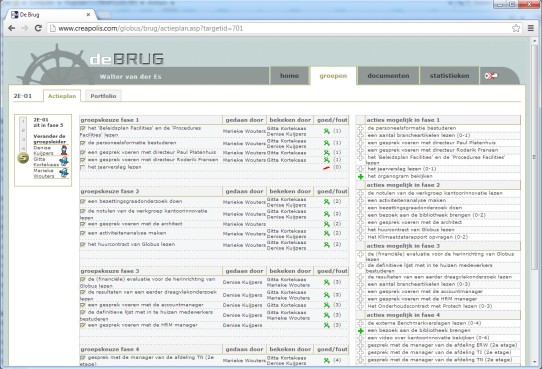Screen dimensions: 542x369
Task: Toggle checkbox for gesprek met directeur Roderik Fransen
Action: pos(82,160)
